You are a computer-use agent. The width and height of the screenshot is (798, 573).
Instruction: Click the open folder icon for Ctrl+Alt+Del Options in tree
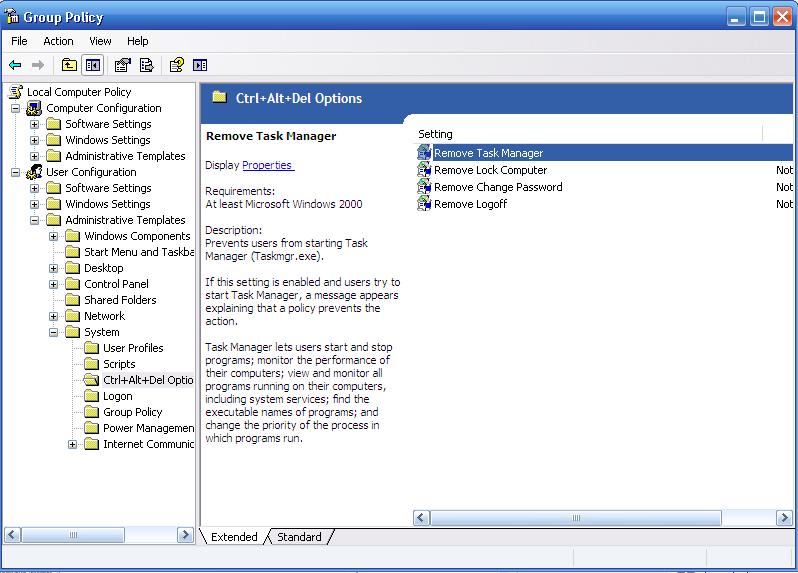point(92,380)
